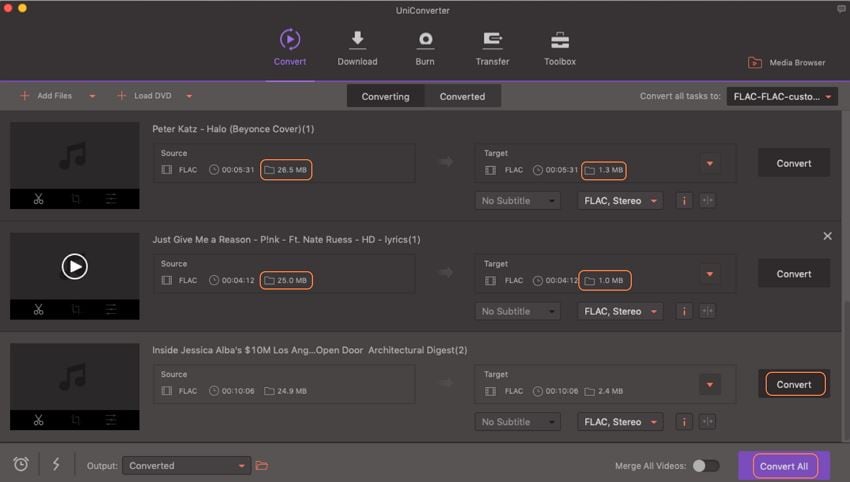850x482 pixels.
Task: Open the Burn section
Action: point(425,48)
